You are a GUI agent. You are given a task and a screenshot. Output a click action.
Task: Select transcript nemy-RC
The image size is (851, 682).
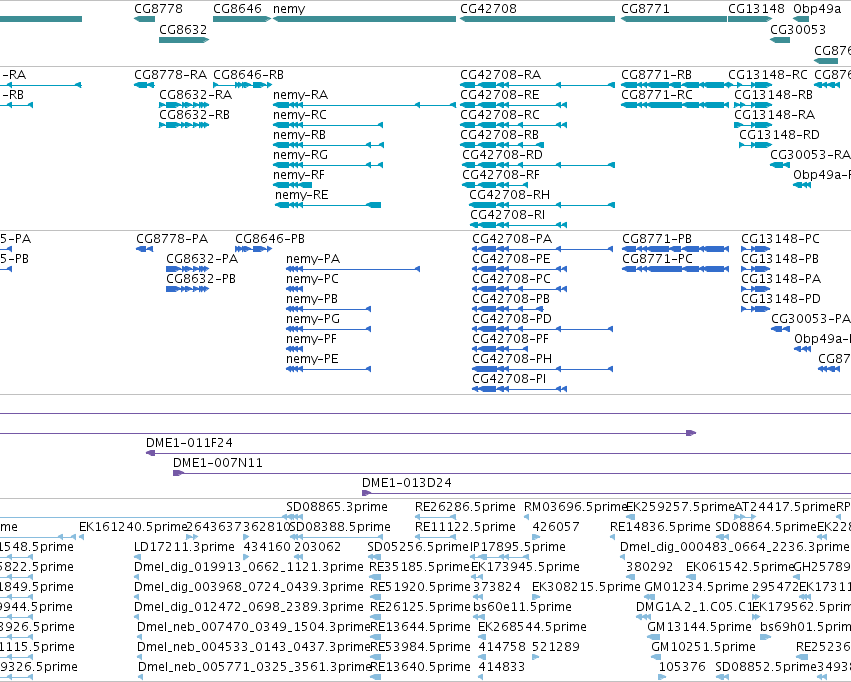[328, 125]
